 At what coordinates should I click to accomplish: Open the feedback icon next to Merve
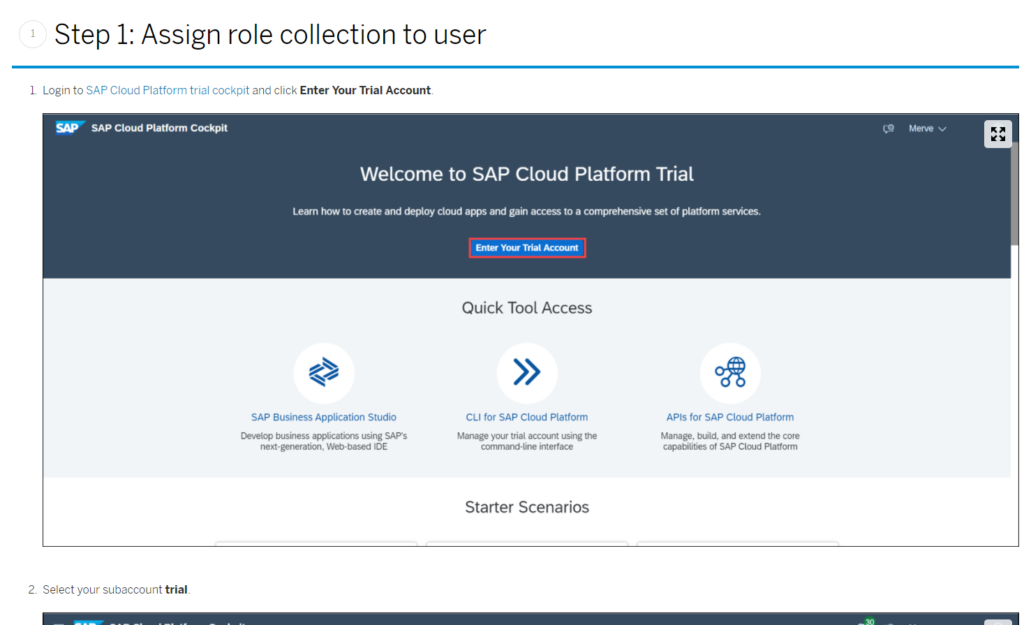(x=888, y=129)
